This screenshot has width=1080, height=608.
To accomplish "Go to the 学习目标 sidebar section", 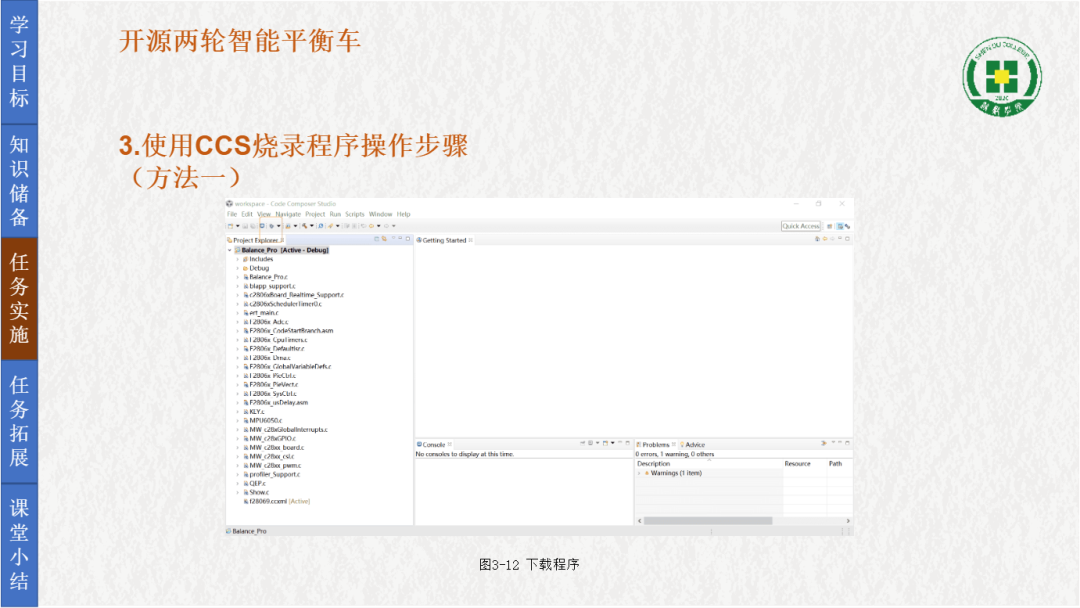I will click(19, 62).
